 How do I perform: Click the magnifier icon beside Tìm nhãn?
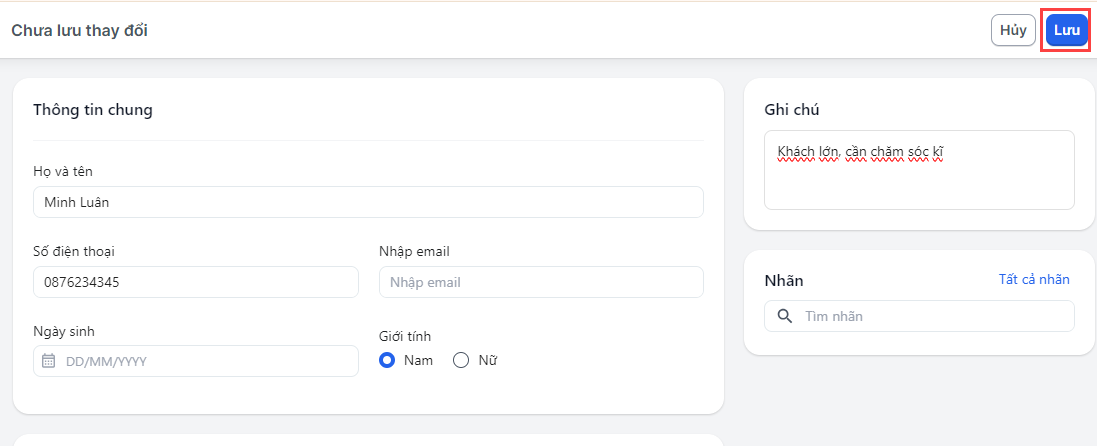point(785,316)
